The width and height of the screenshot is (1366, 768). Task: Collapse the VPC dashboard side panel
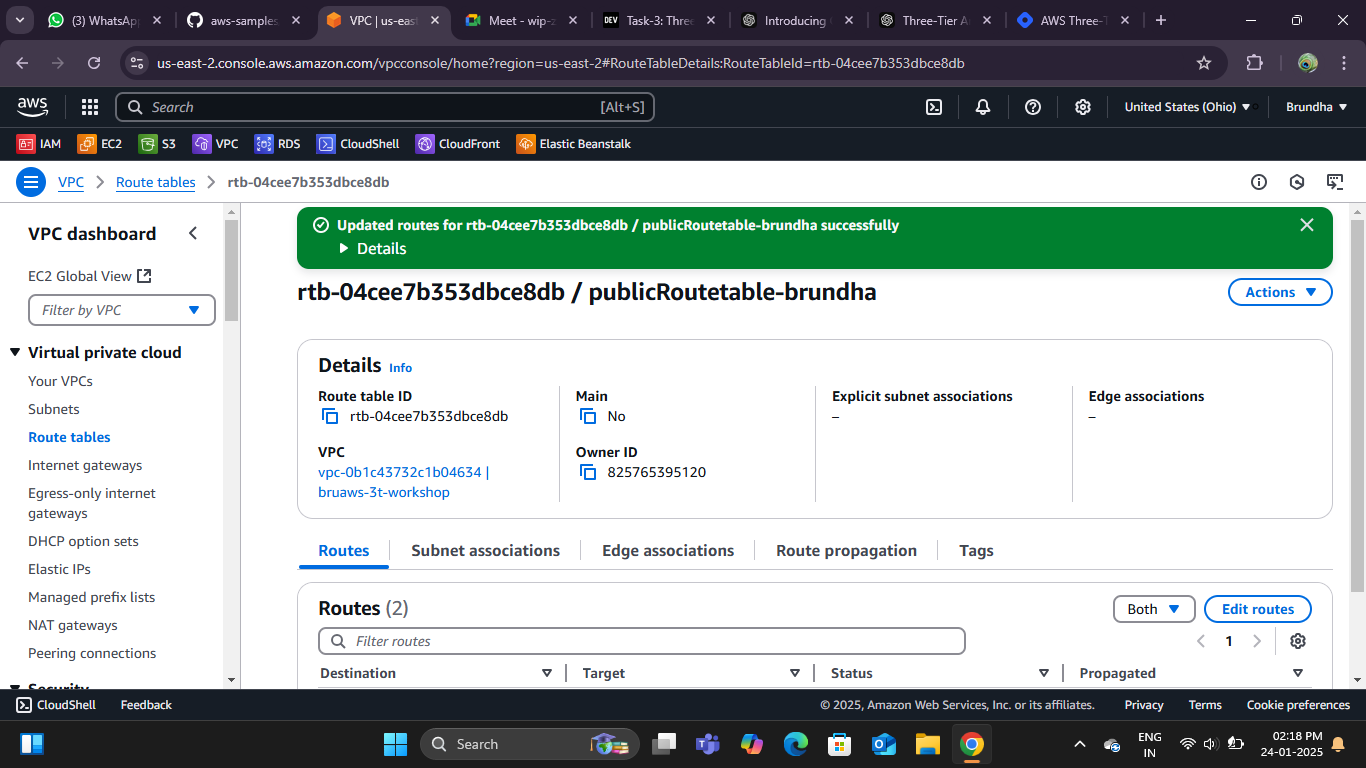click(193, 233)
